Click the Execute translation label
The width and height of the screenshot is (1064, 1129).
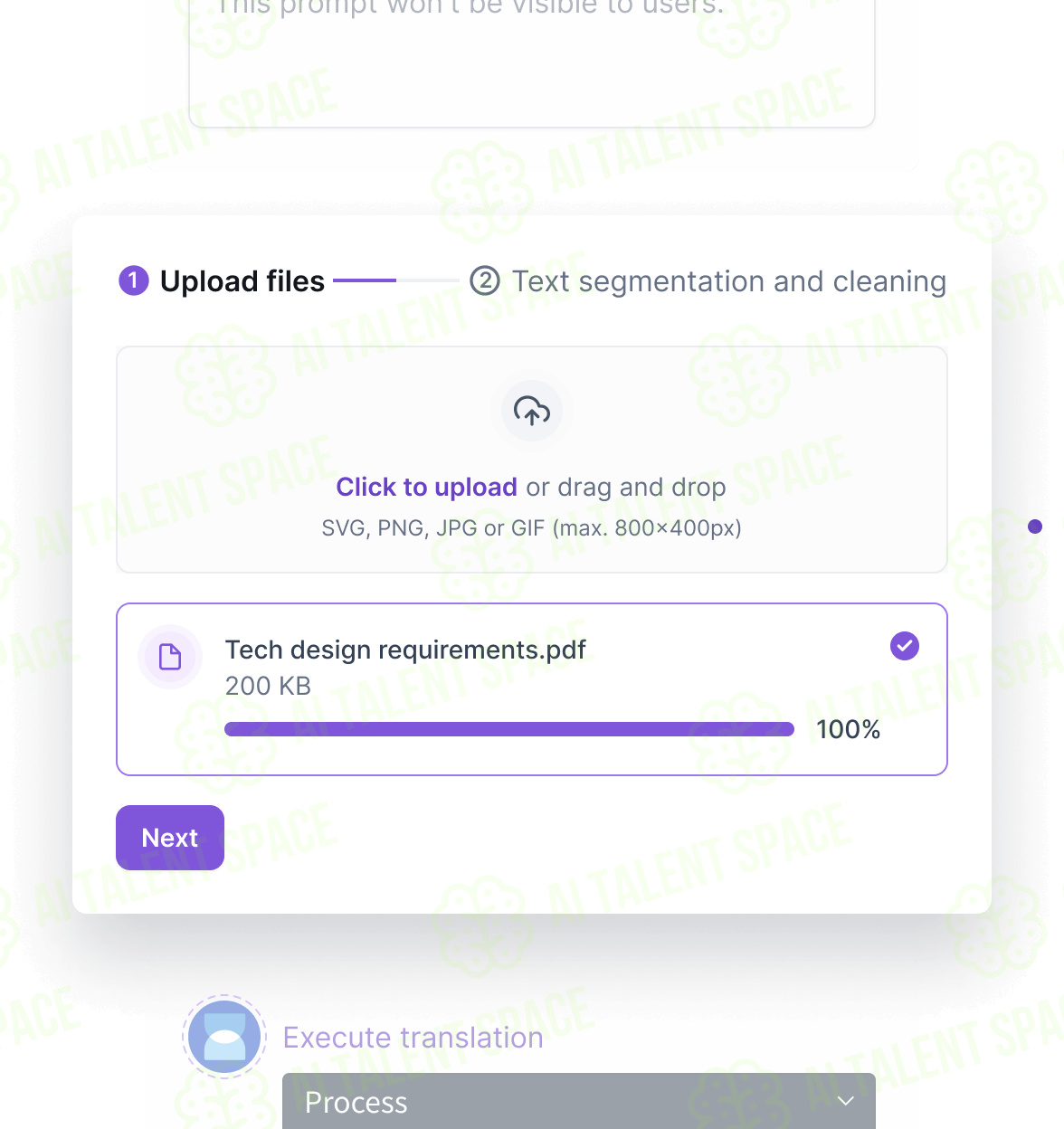pyautogui.click(x=413, y=1038)
